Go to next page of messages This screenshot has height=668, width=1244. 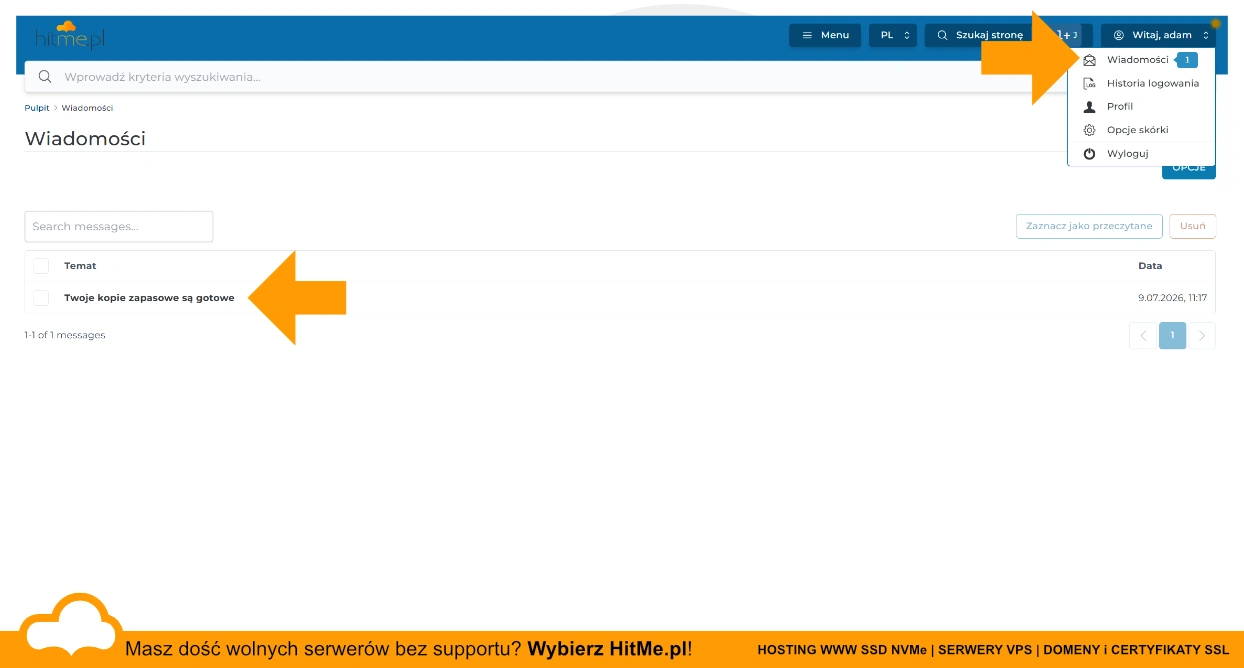1202,335
